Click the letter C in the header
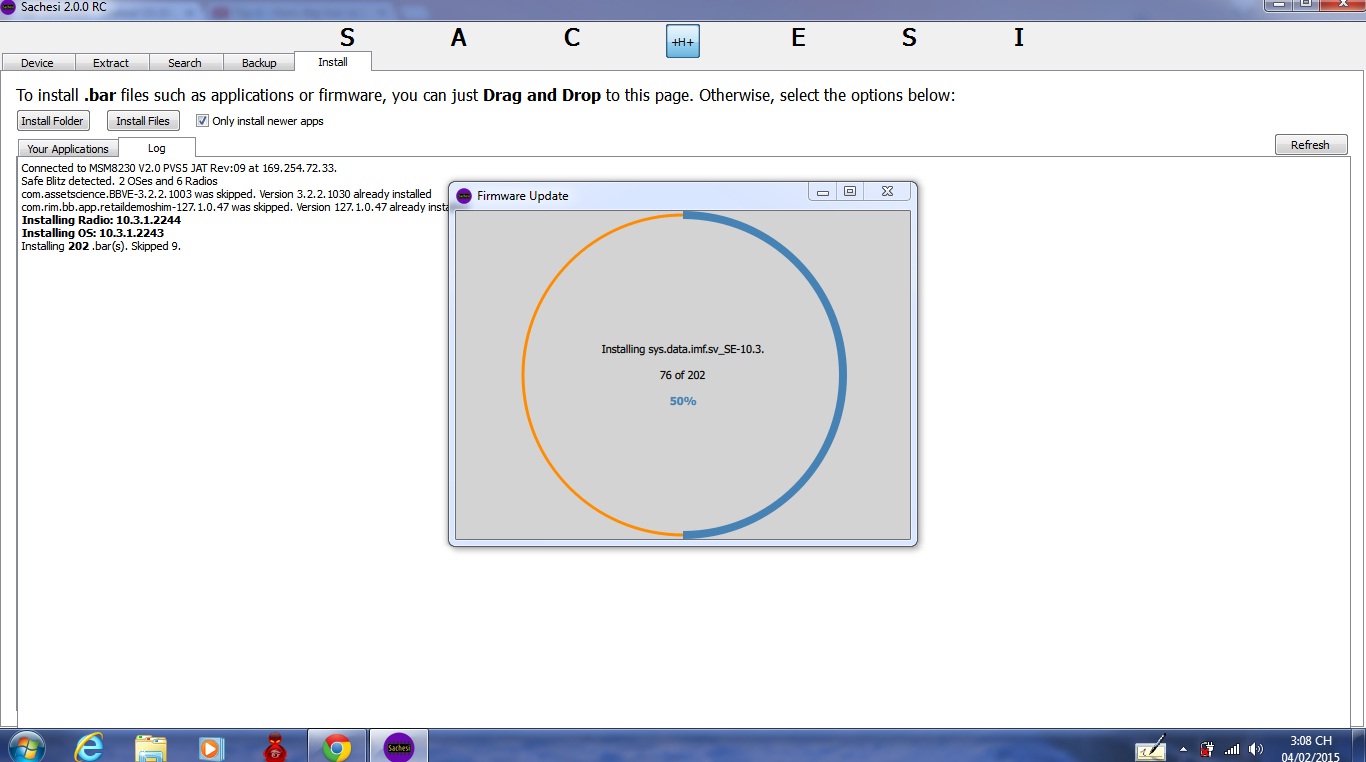Viewport: 1366px width, 762px height. point(572,38)
